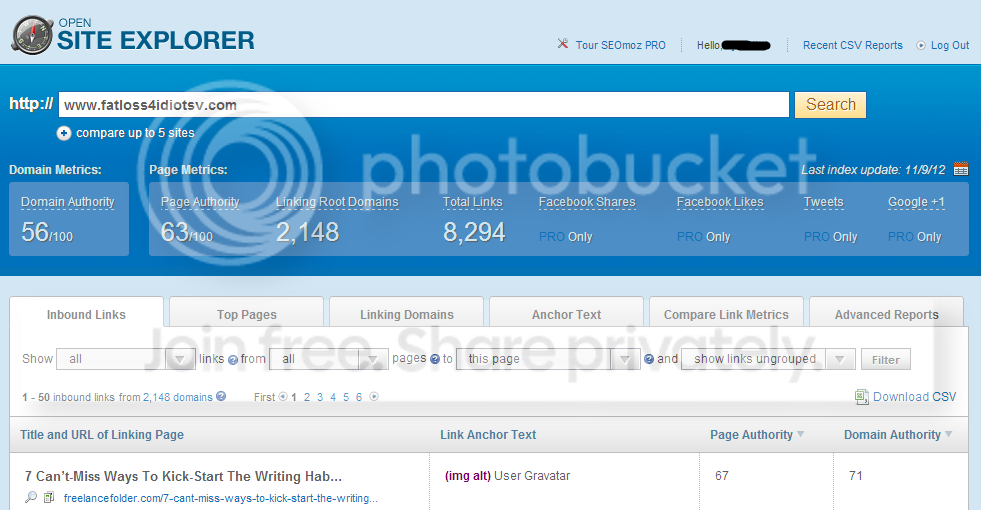Click PRO Only under Facebook Likes
The height and width of the screenshot is (510, 981).
[703, 237]
